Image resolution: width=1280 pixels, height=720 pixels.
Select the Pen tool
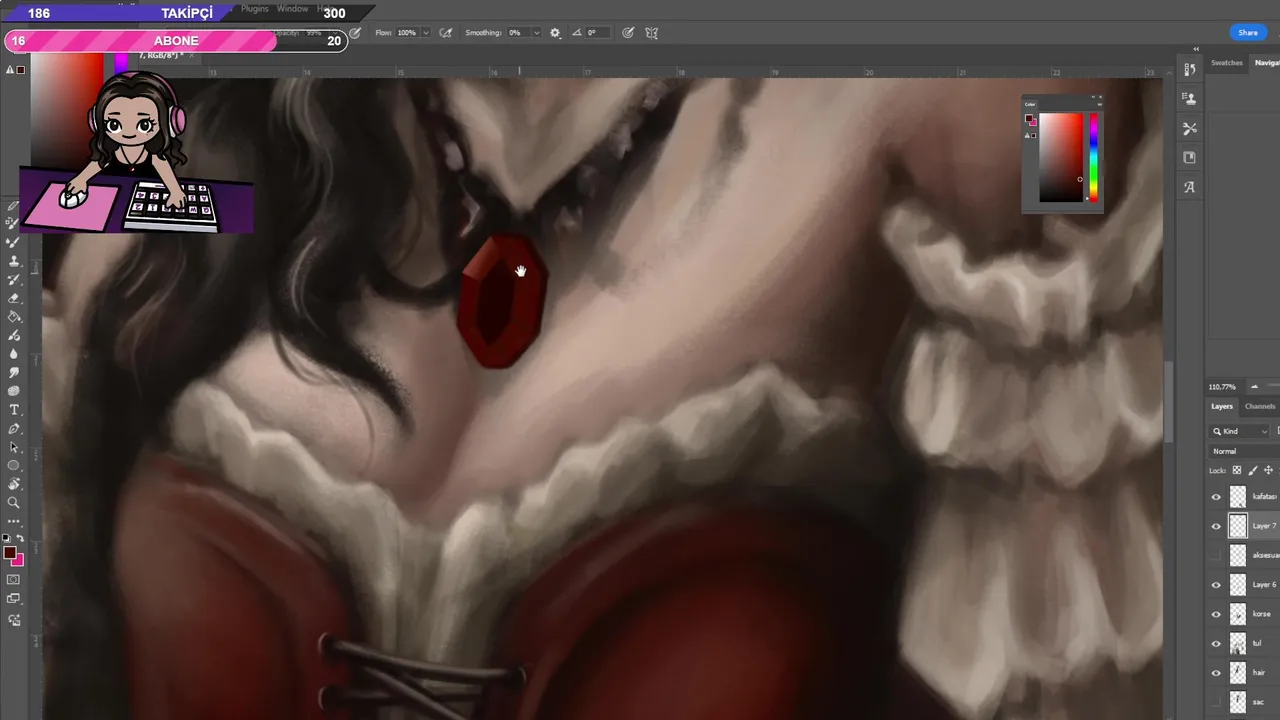(x=14, y=429)
